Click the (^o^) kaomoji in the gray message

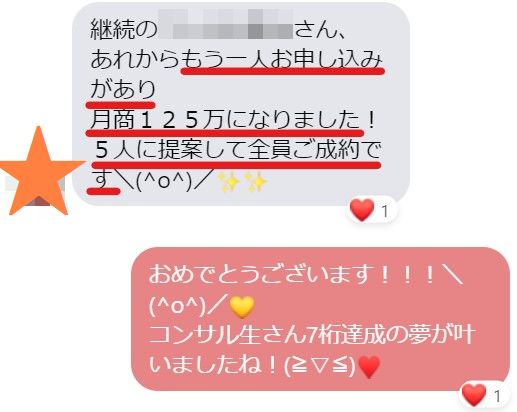pos(163,182)
